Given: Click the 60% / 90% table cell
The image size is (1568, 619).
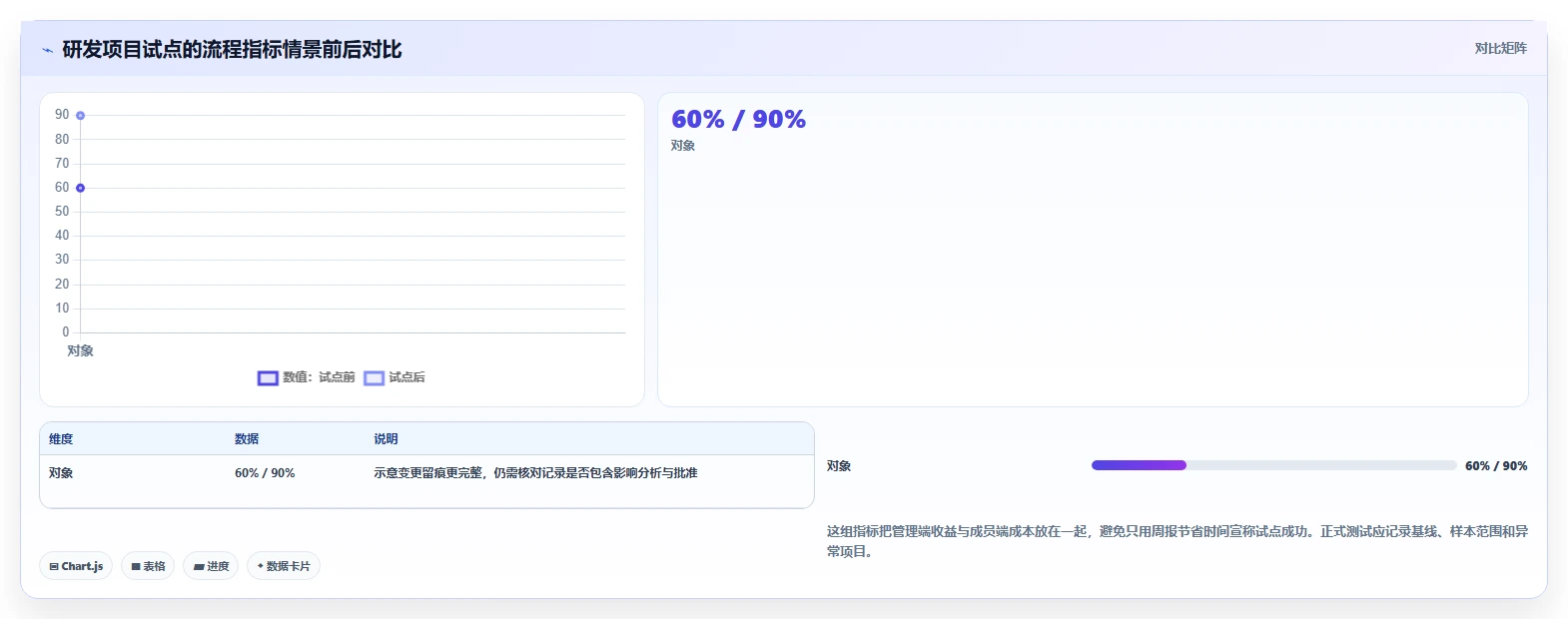Looking at the screenshot, I should pyautogui.click(x=265, y=473).
